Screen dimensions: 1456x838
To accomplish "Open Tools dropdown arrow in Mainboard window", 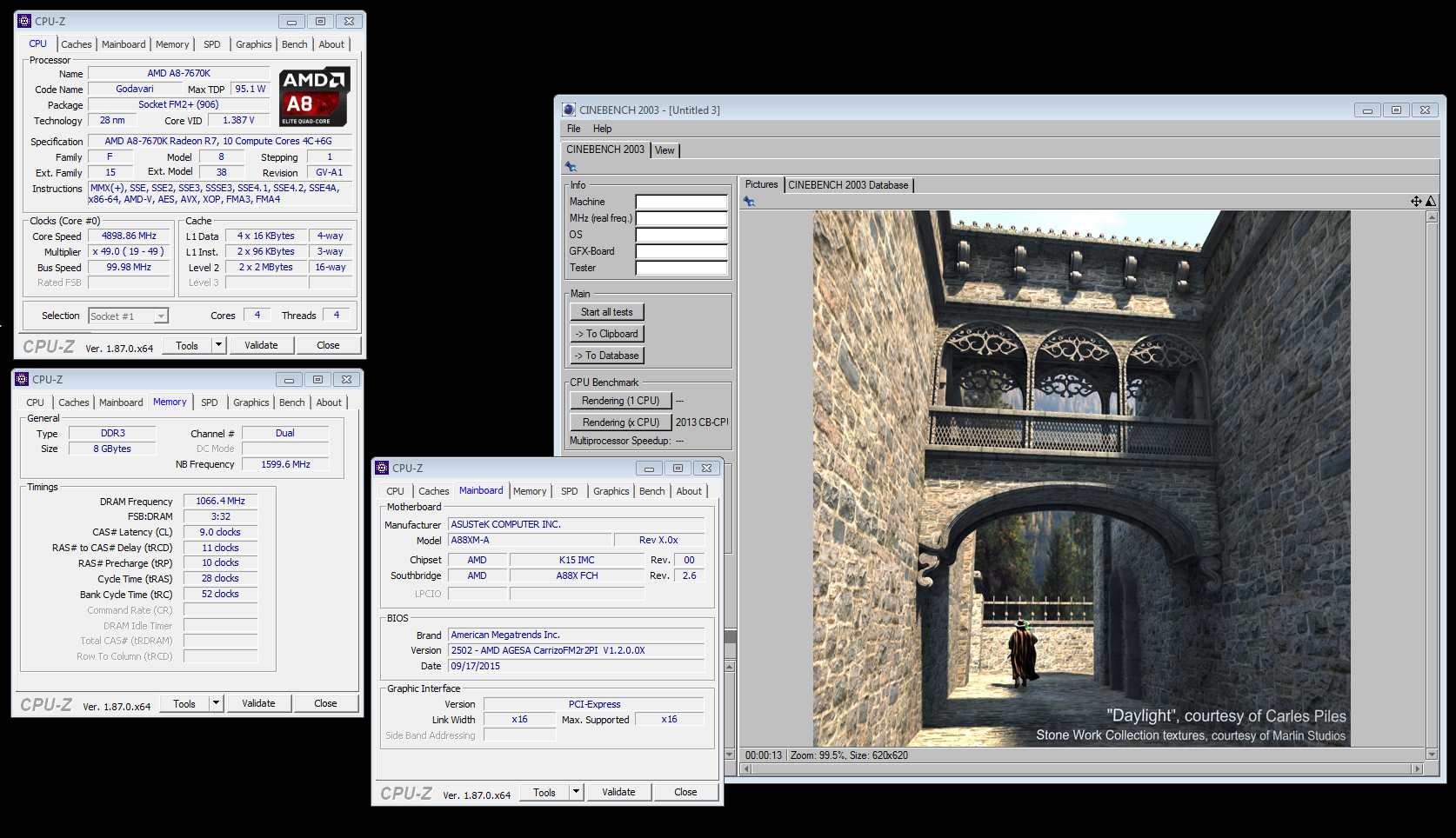I will (576, 792).
